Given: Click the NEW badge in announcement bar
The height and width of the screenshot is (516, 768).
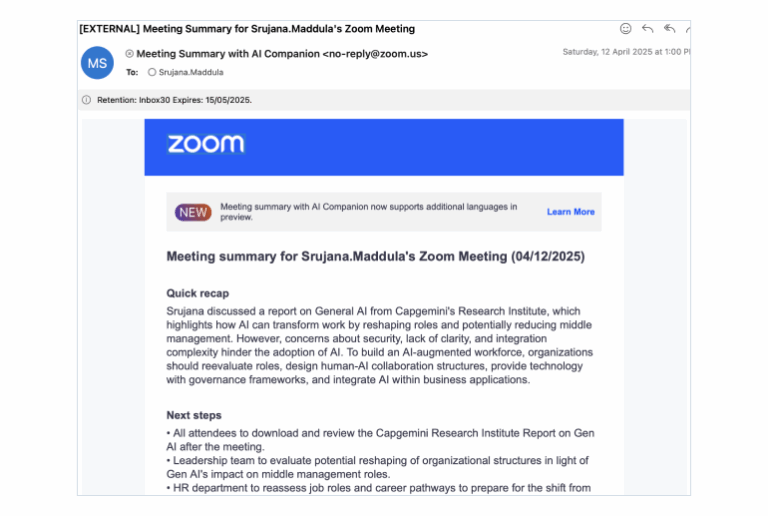Looking at the screenshot, I should (193, 212).
